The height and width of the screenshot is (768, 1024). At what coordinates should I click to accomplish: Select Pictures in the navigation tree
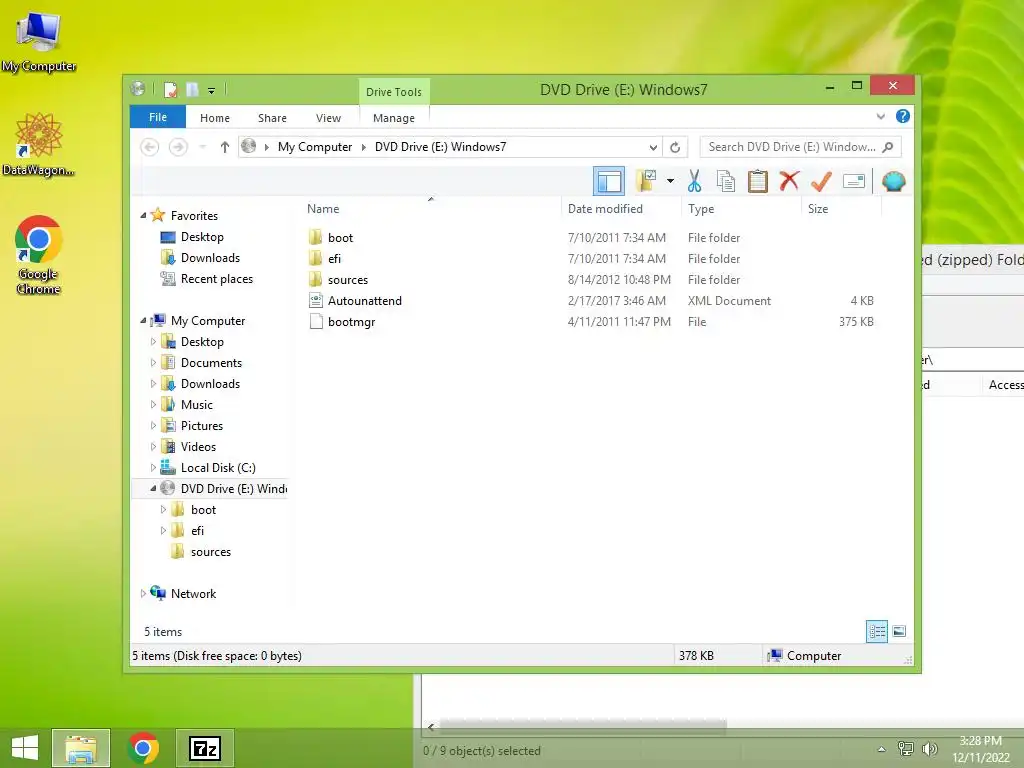point(202,426)
